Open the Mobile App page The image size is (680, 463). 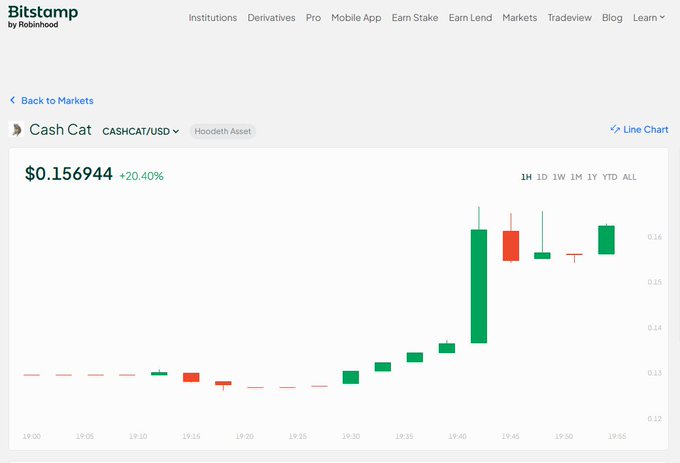[356, 18]
